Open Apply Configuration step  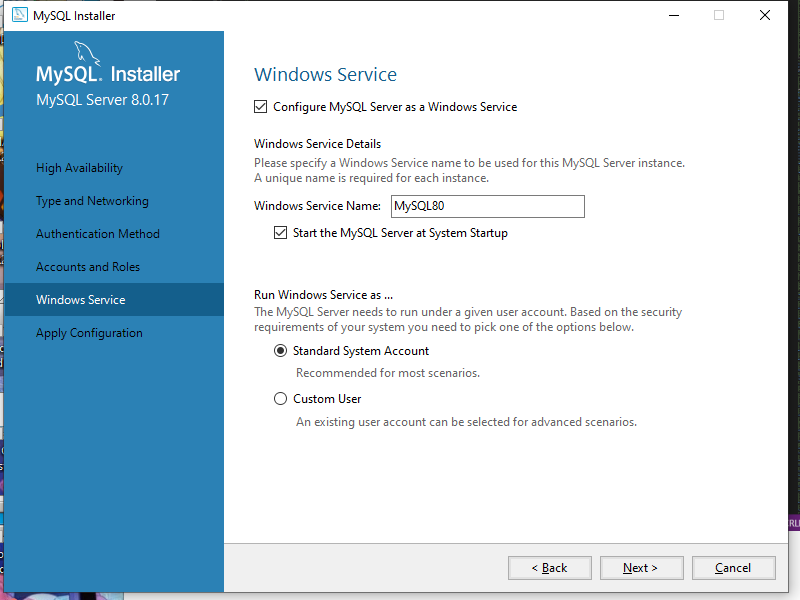click(x=89, y=333)
